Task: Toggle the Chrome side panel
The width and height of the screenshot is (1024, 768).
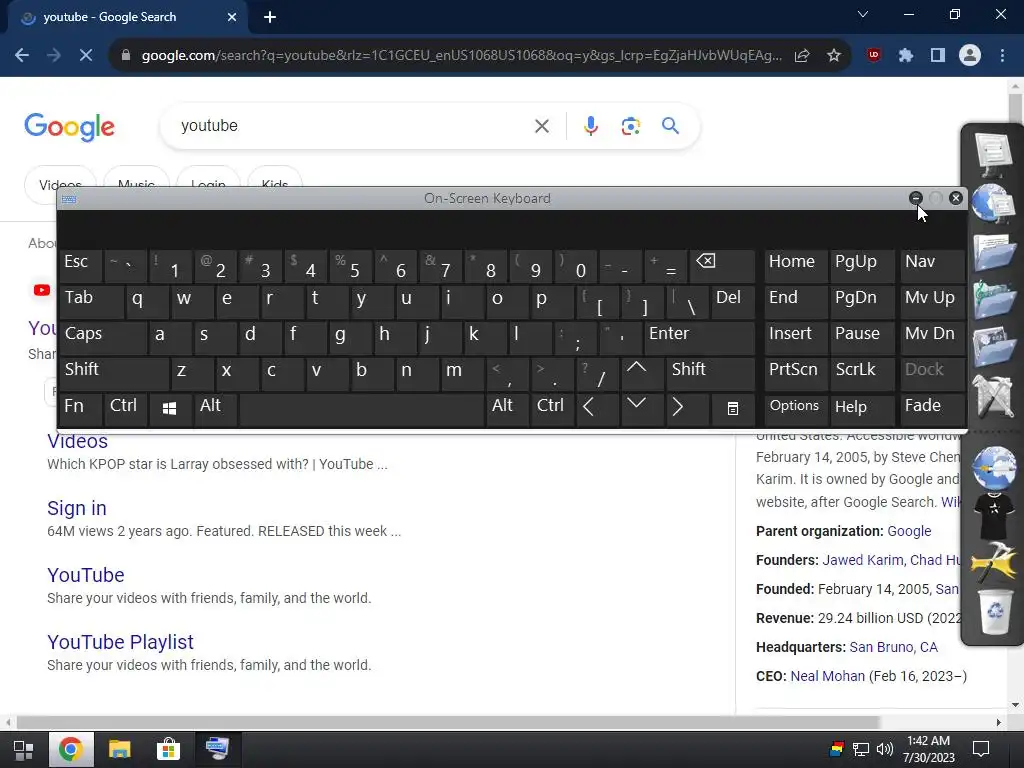Action: pyautogui.click(x=938, y=56)
